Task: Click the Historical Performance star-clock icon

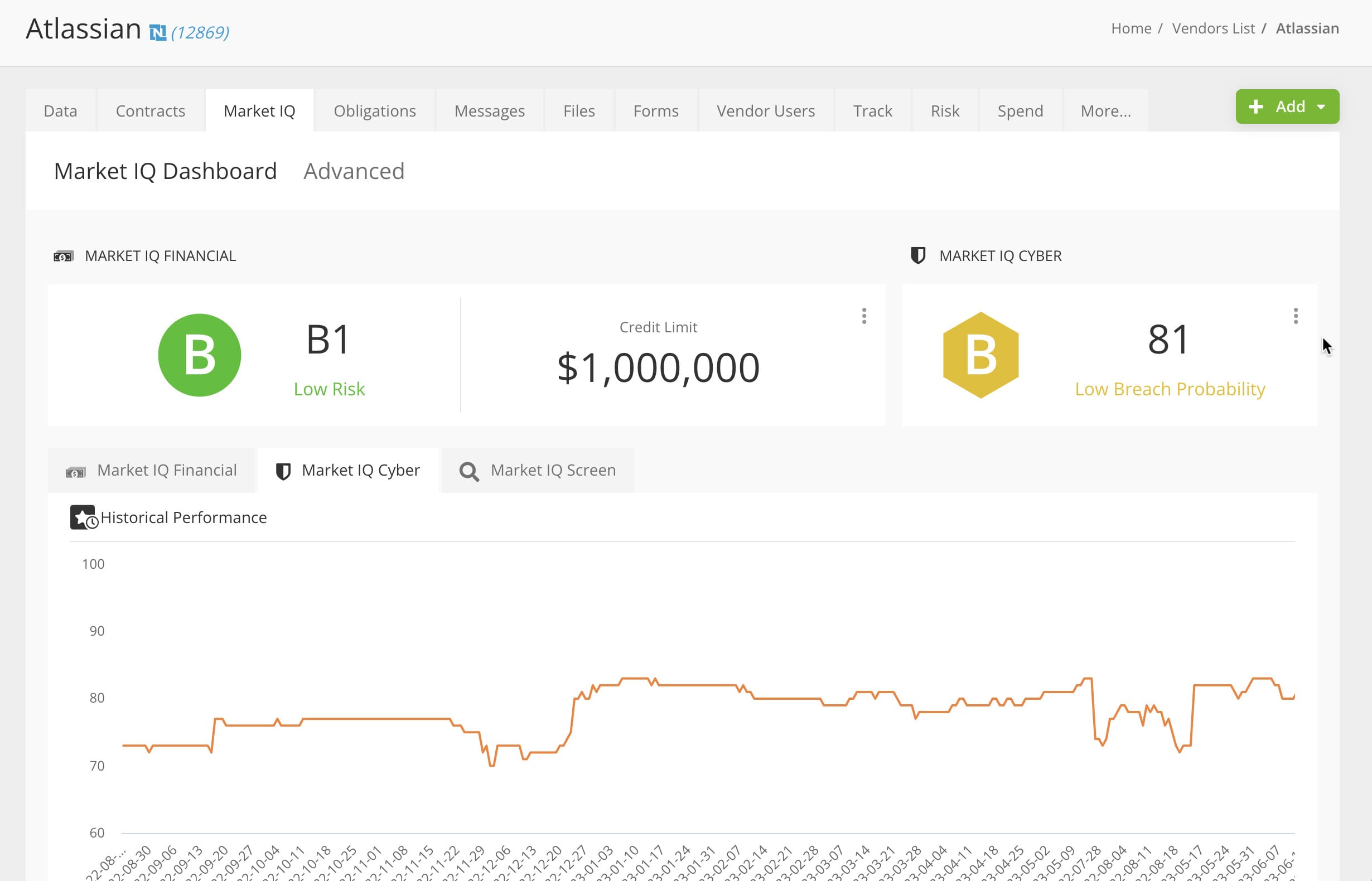Action: pos(84,517)
